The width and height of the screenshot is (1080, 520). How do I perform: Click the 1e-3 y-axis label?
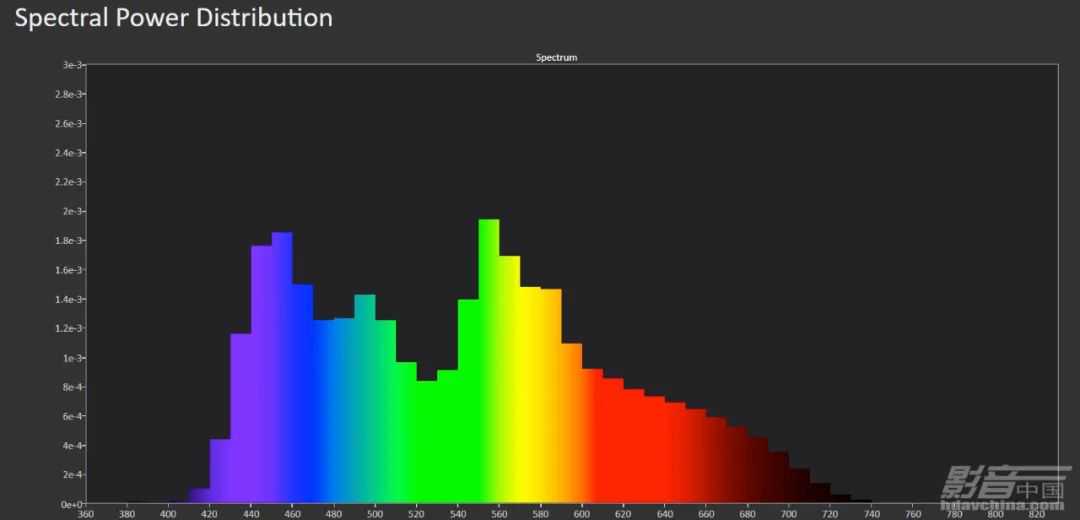coord(70,358)
